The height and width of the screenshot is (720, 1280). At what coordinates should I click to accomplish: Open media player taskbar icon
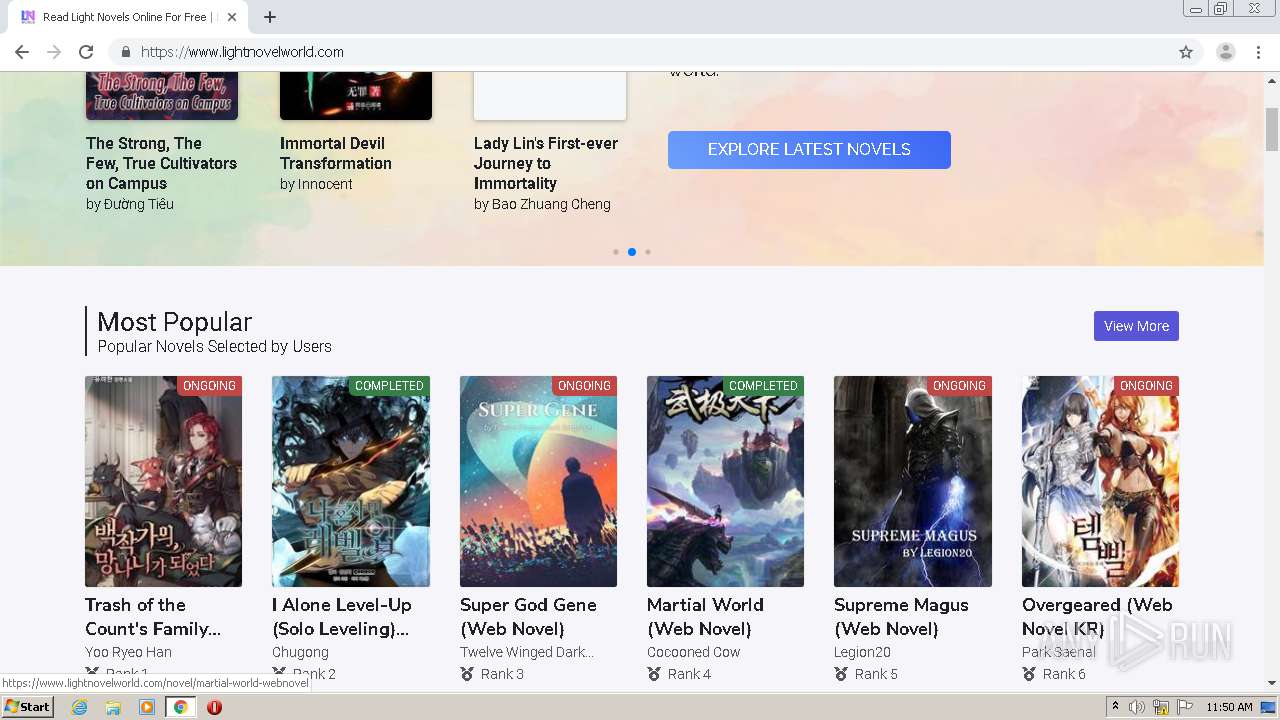coord(147,707)
